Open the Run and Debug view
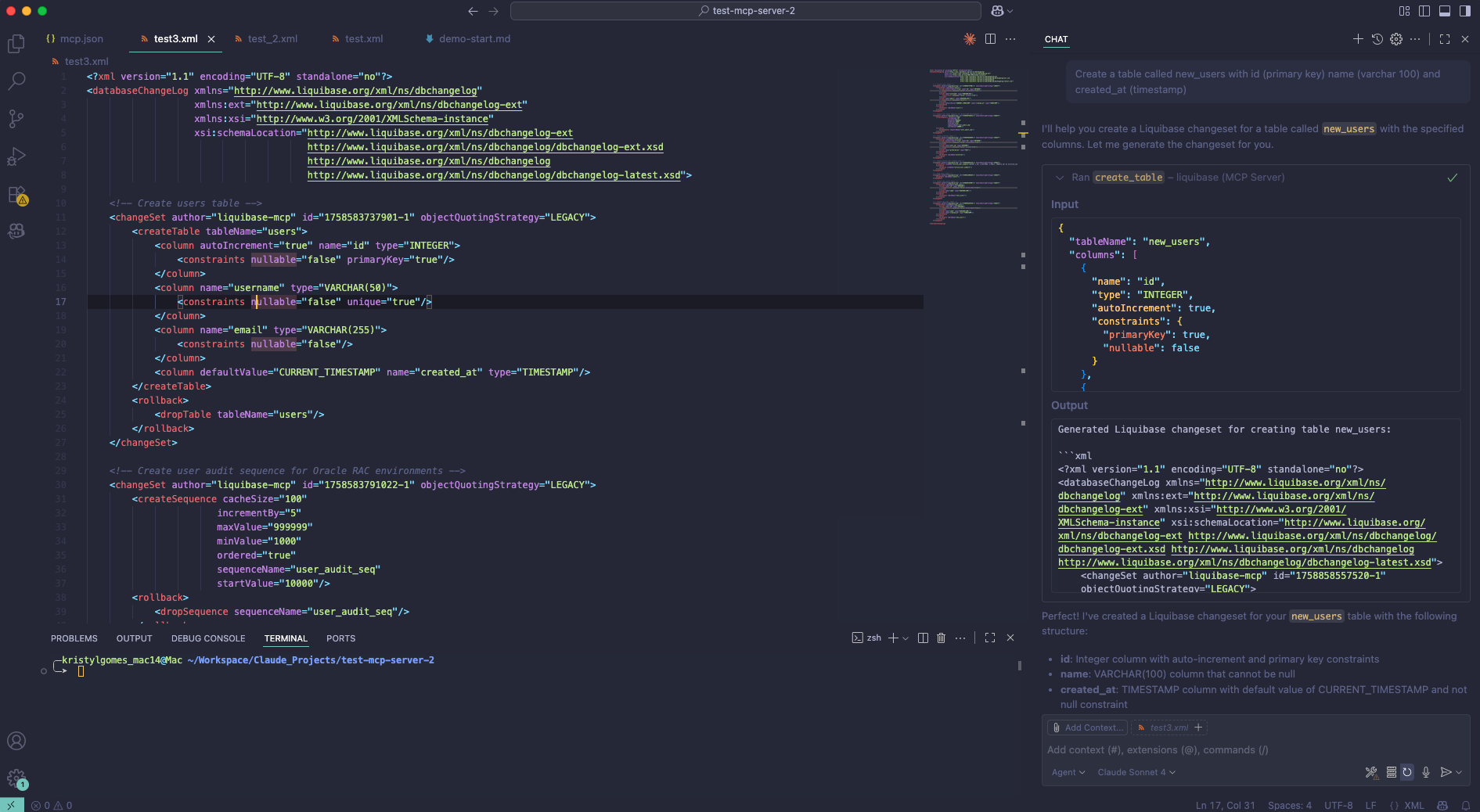 coord(16,156)
